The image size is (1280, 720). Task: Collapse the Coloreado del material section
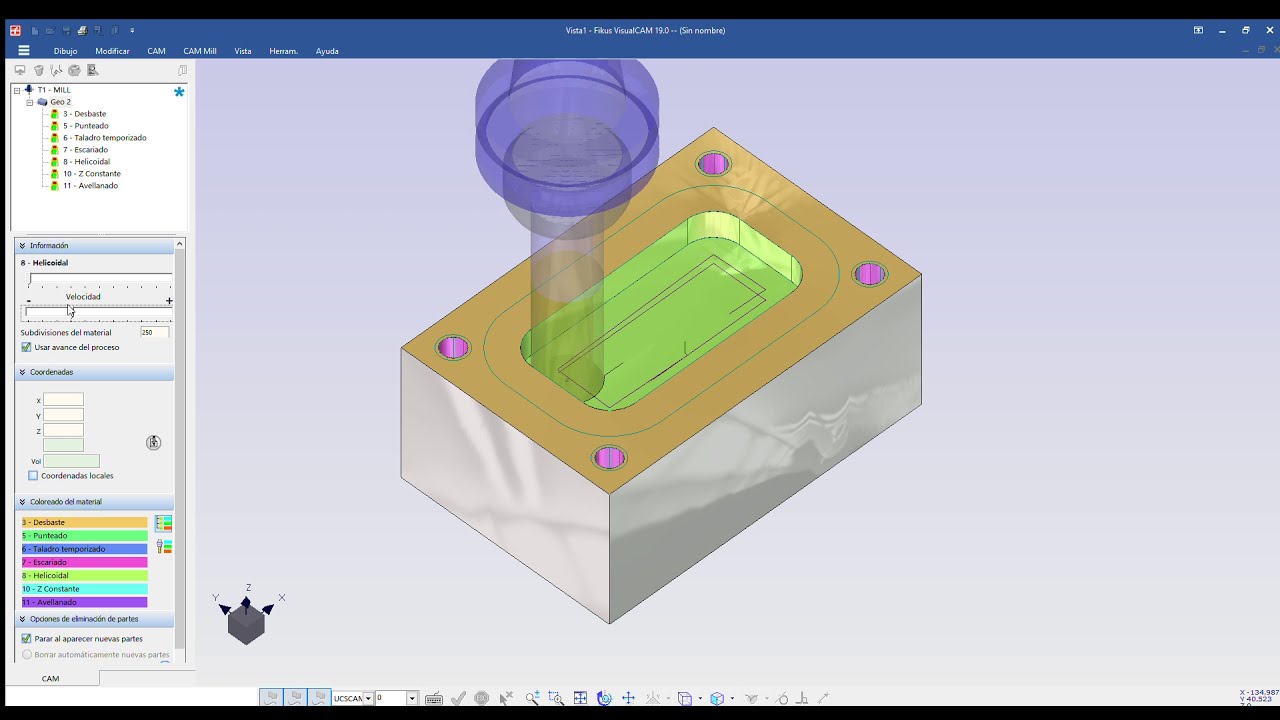point(22,502)
